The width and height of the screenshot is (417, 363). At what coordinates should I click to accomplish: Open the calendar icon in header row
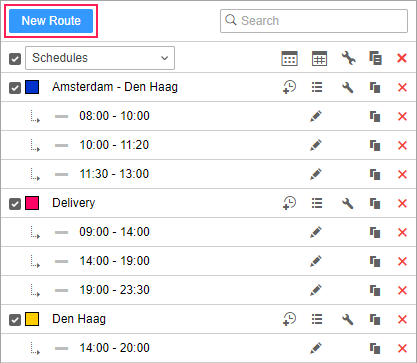(x=289, y=58)
